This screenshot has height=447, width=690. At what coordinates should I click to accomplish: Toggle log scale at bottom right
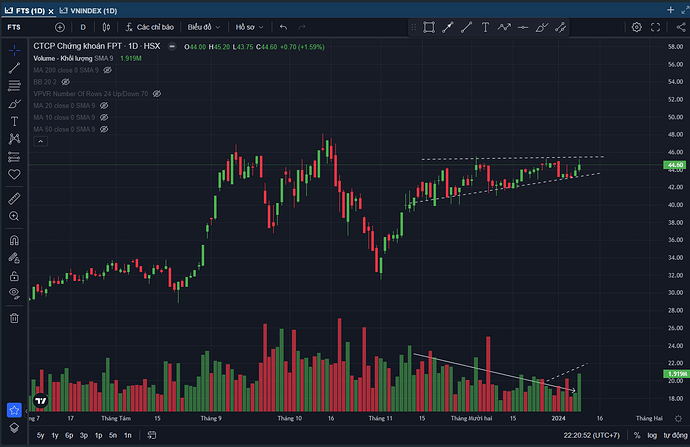(652, 436)
